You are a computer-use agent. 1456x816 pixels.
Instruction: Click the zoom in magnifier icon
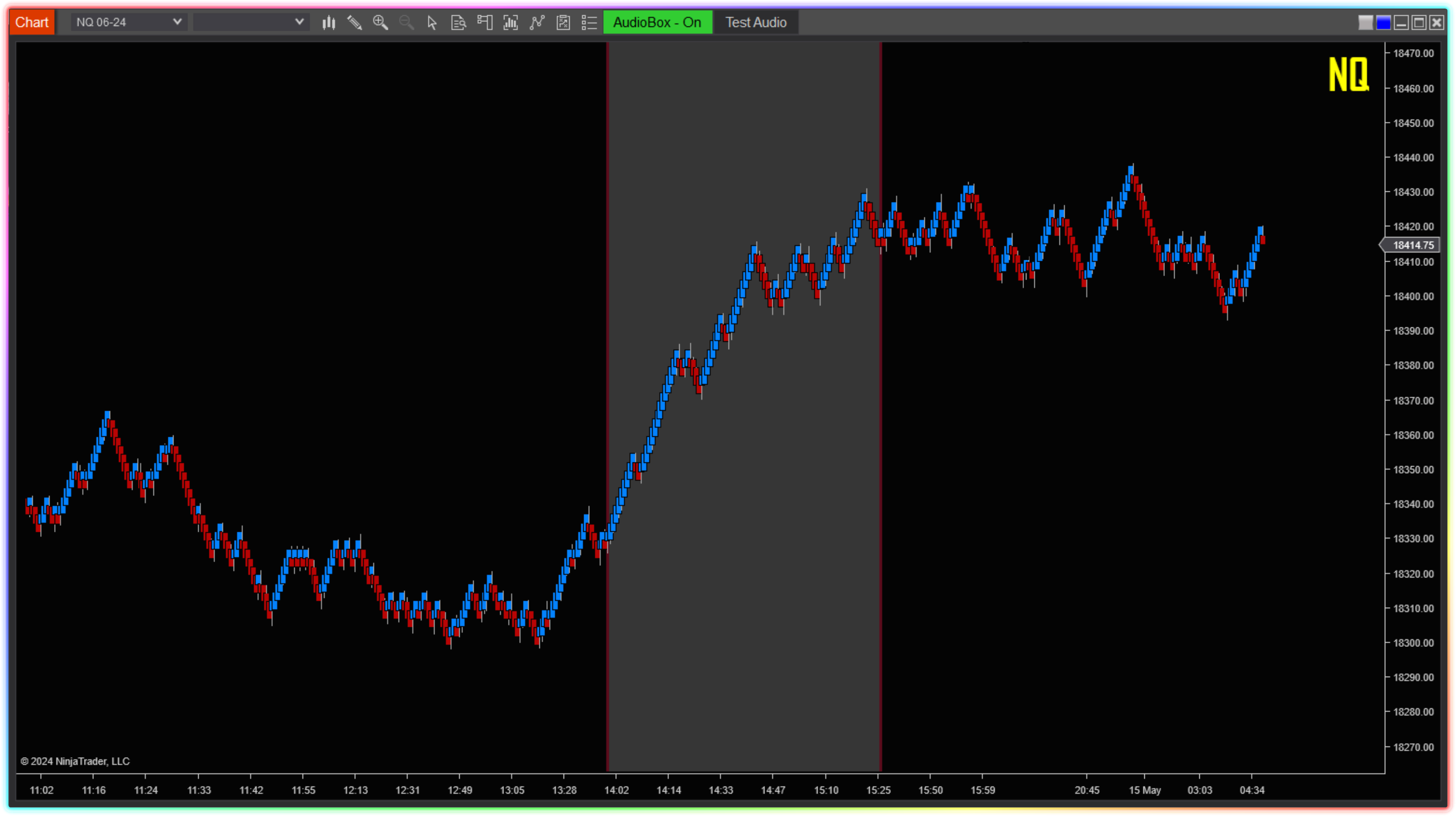[380, 23]
